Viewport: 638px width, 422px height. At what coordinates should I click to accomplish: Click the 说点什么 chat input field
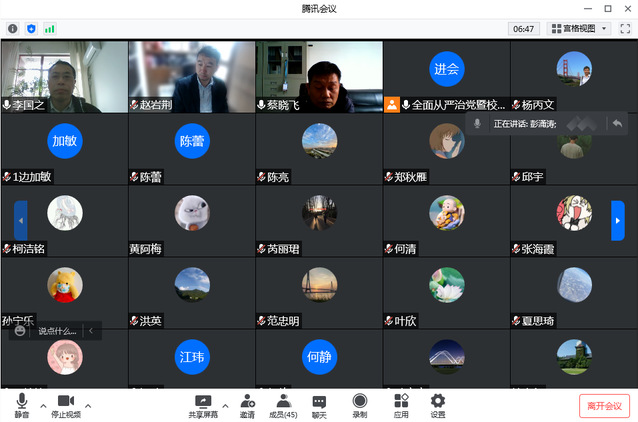click(x=57, y=330)
